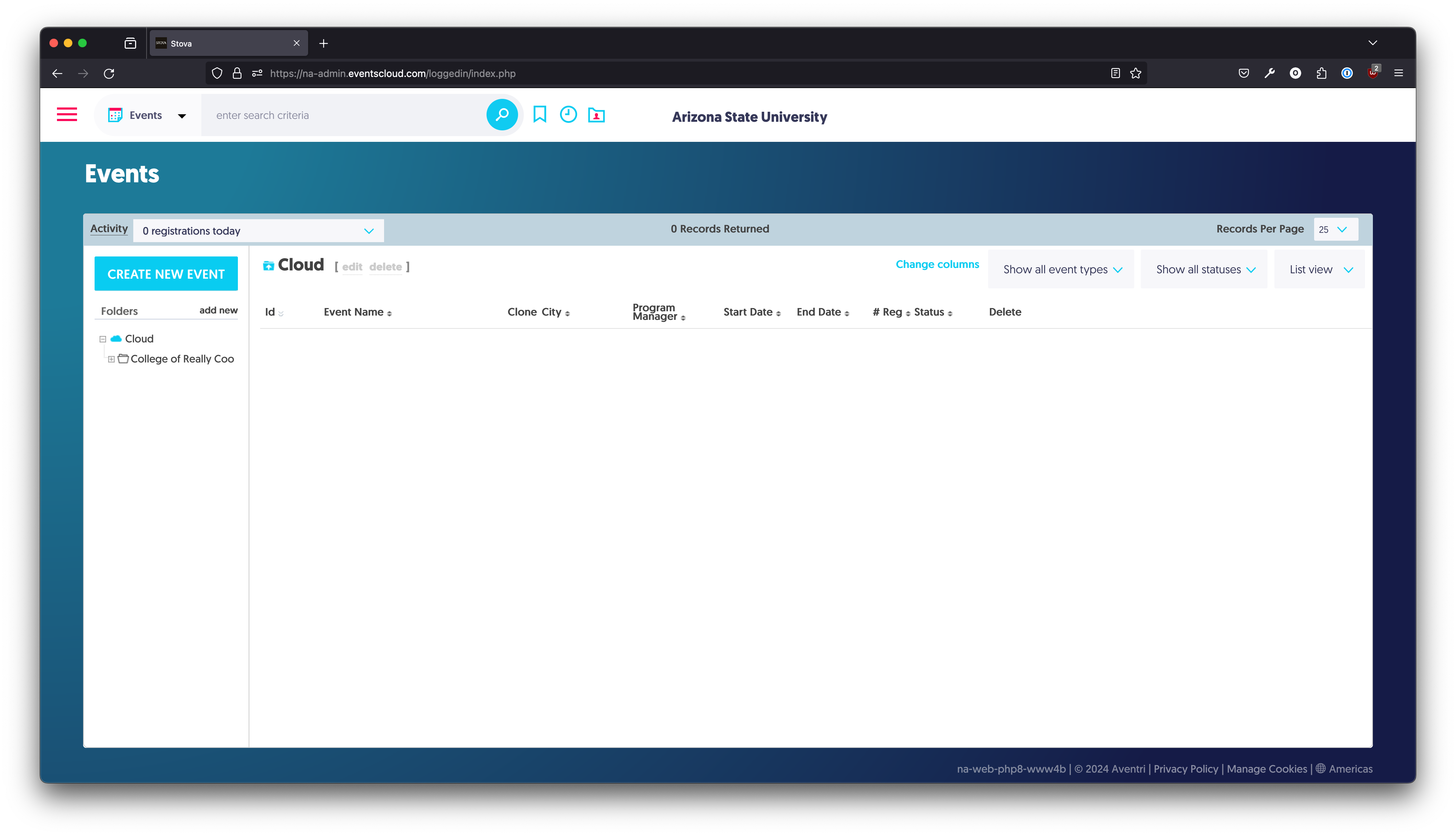Open the wrench developer tools icon
Screen dimensions: 1456x836
click(1269, 73)
